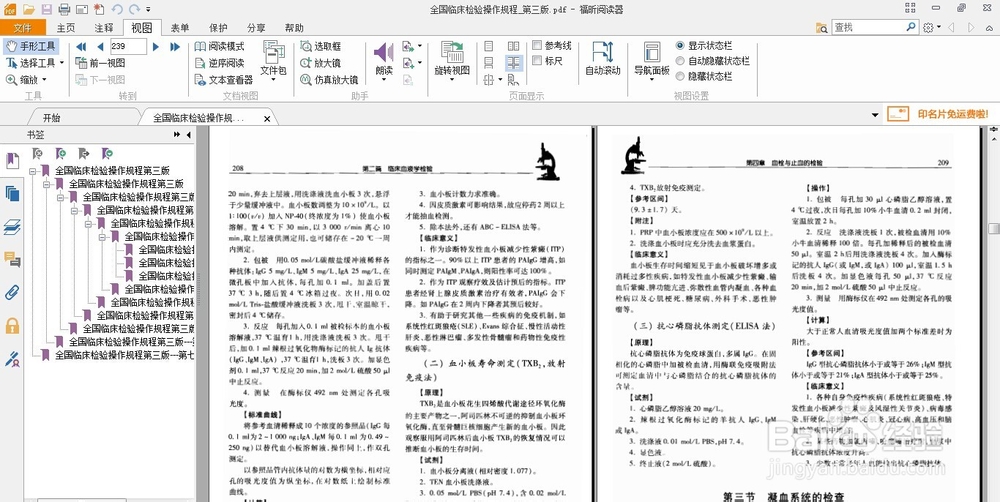The image size is (1000, 502).
Task: Open the 缩放 zoom dropdown
Action: 45,80
